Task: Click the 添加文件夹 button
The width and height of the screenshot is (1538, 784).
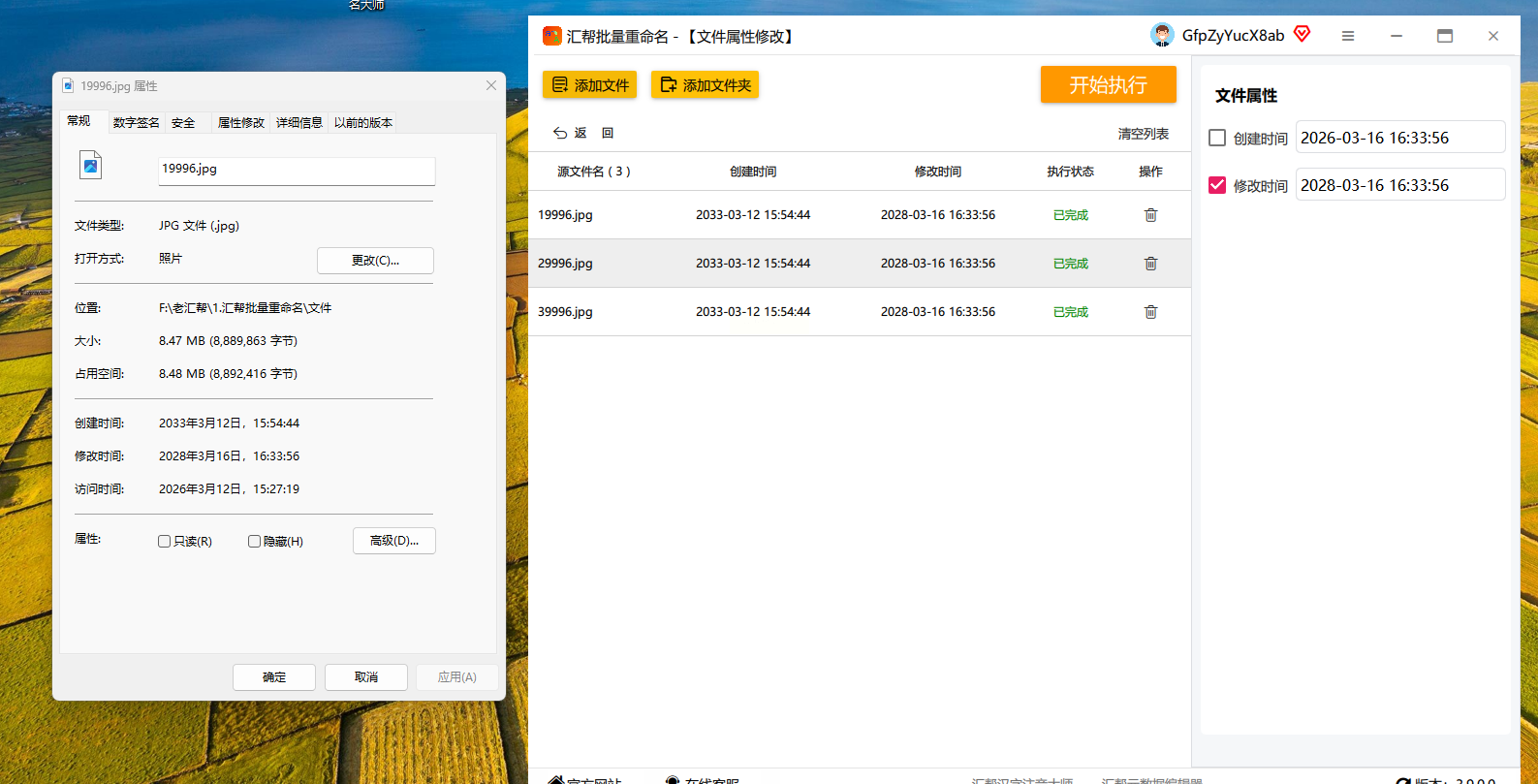Action: (x=705, y=85)
